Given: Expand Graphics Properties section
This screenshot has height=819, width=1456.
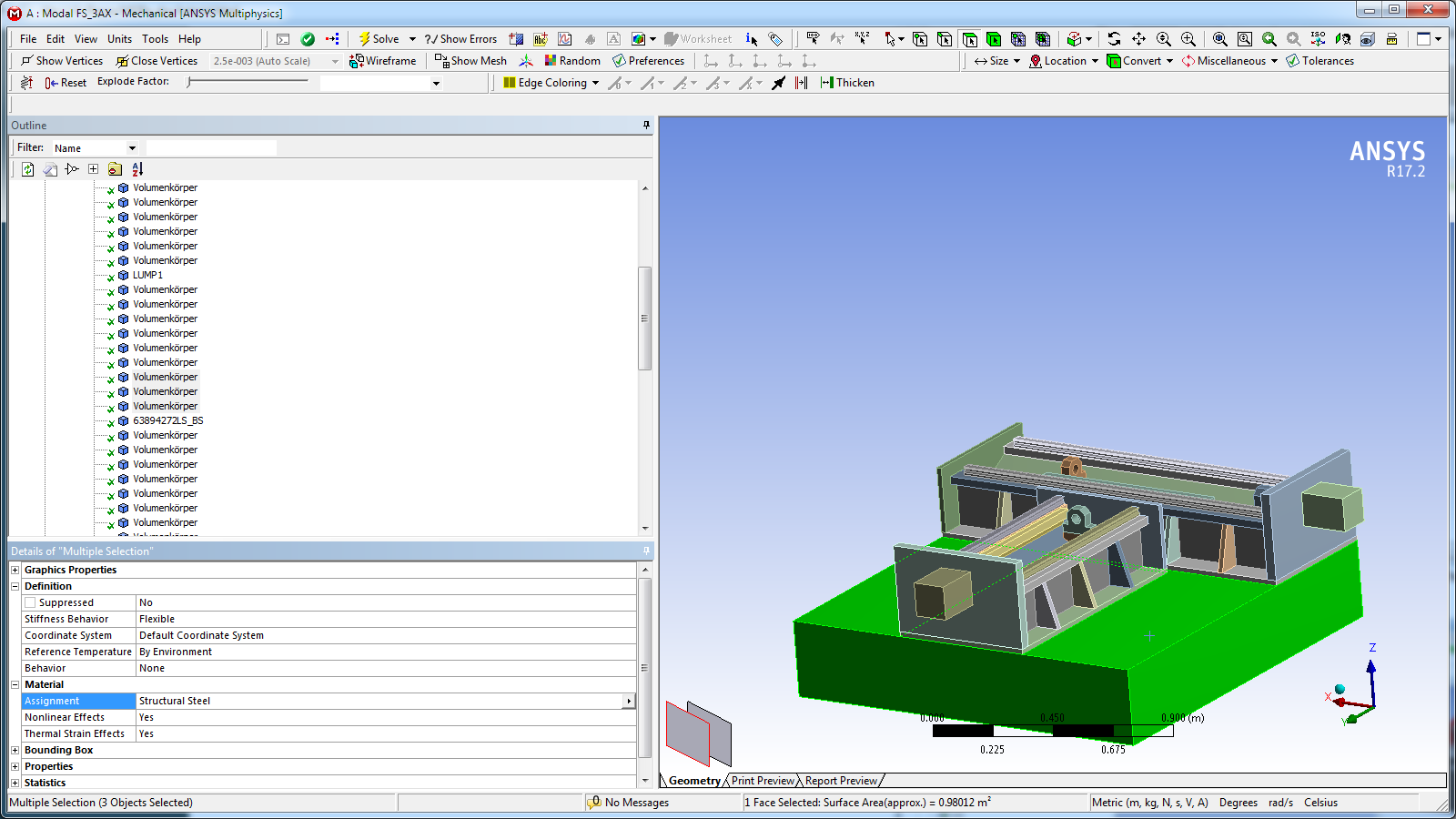Looking at the screenshot, I should point(15,570).
